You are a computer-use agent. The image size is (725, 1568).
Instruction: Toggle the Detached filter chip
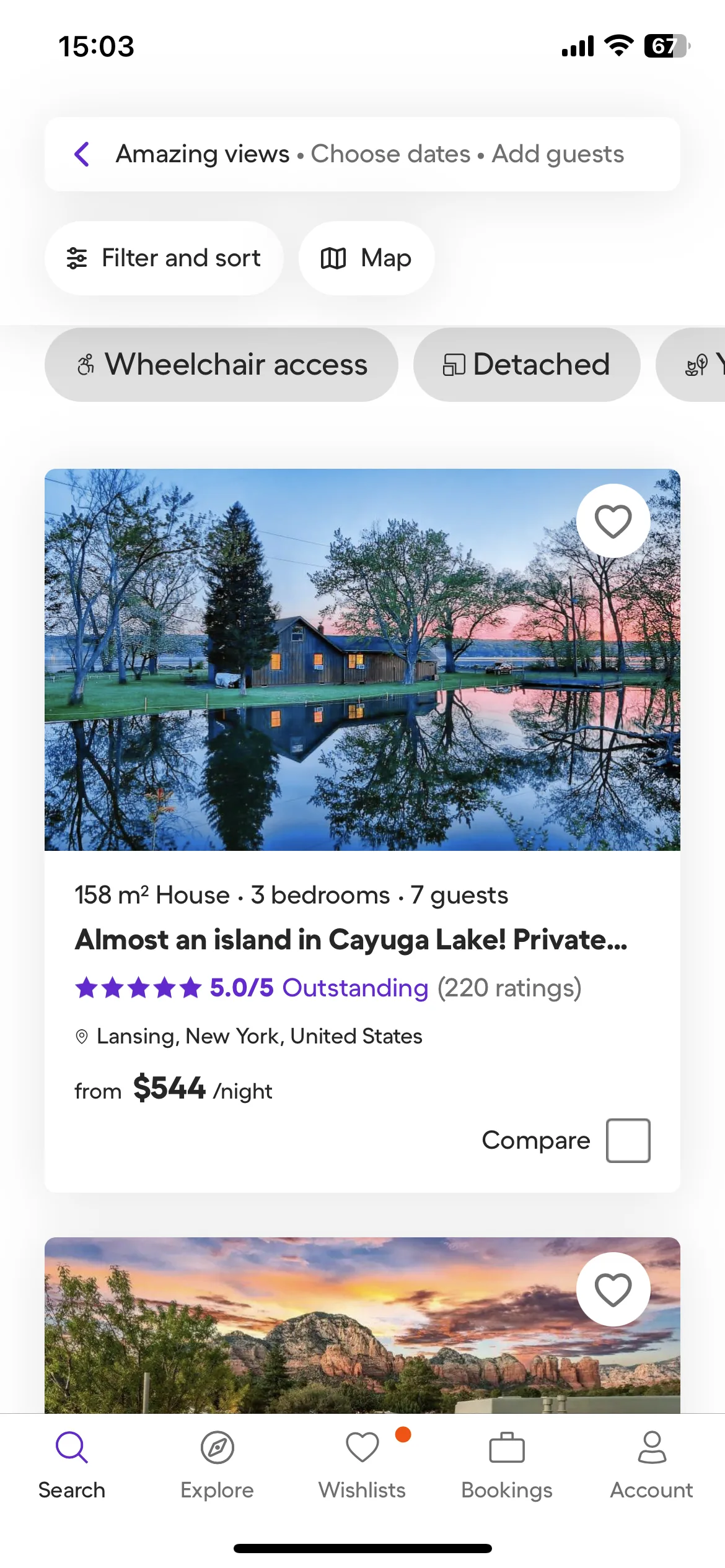(526, 365)
